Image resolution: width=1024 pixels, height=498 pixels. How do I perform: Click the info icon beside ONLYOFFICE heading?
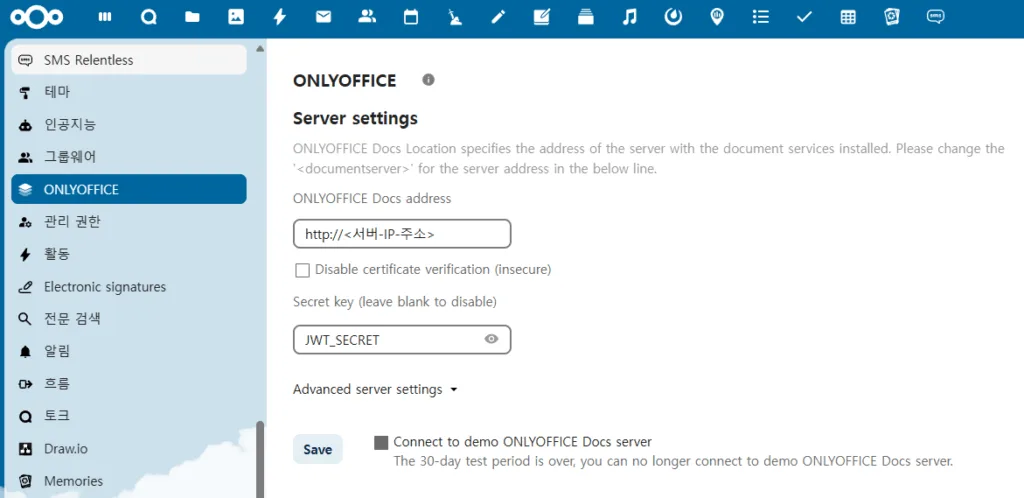pyautogui.click(x=428, y=80)
